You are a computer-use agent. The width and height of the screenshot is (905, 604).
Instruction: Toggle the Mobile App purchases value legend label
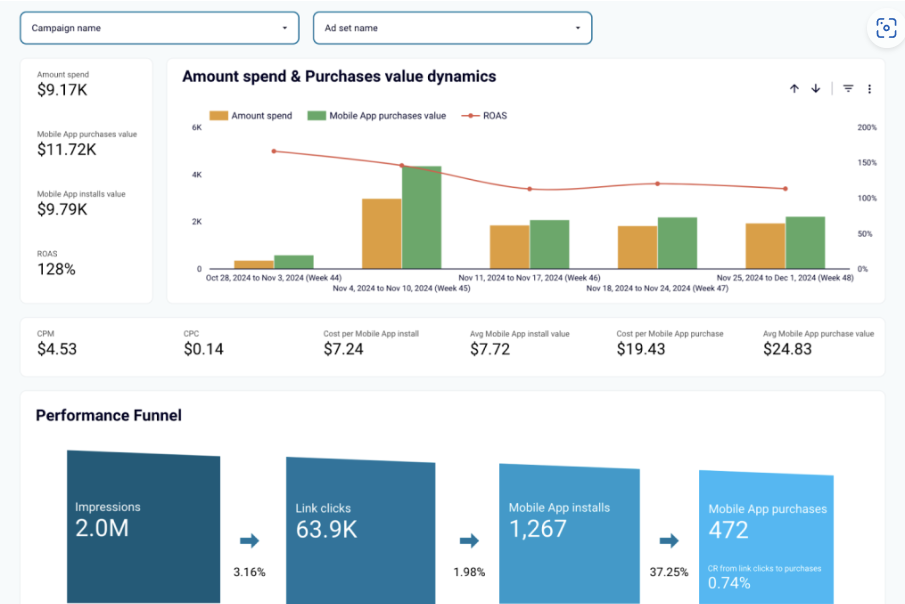(387, 115)
